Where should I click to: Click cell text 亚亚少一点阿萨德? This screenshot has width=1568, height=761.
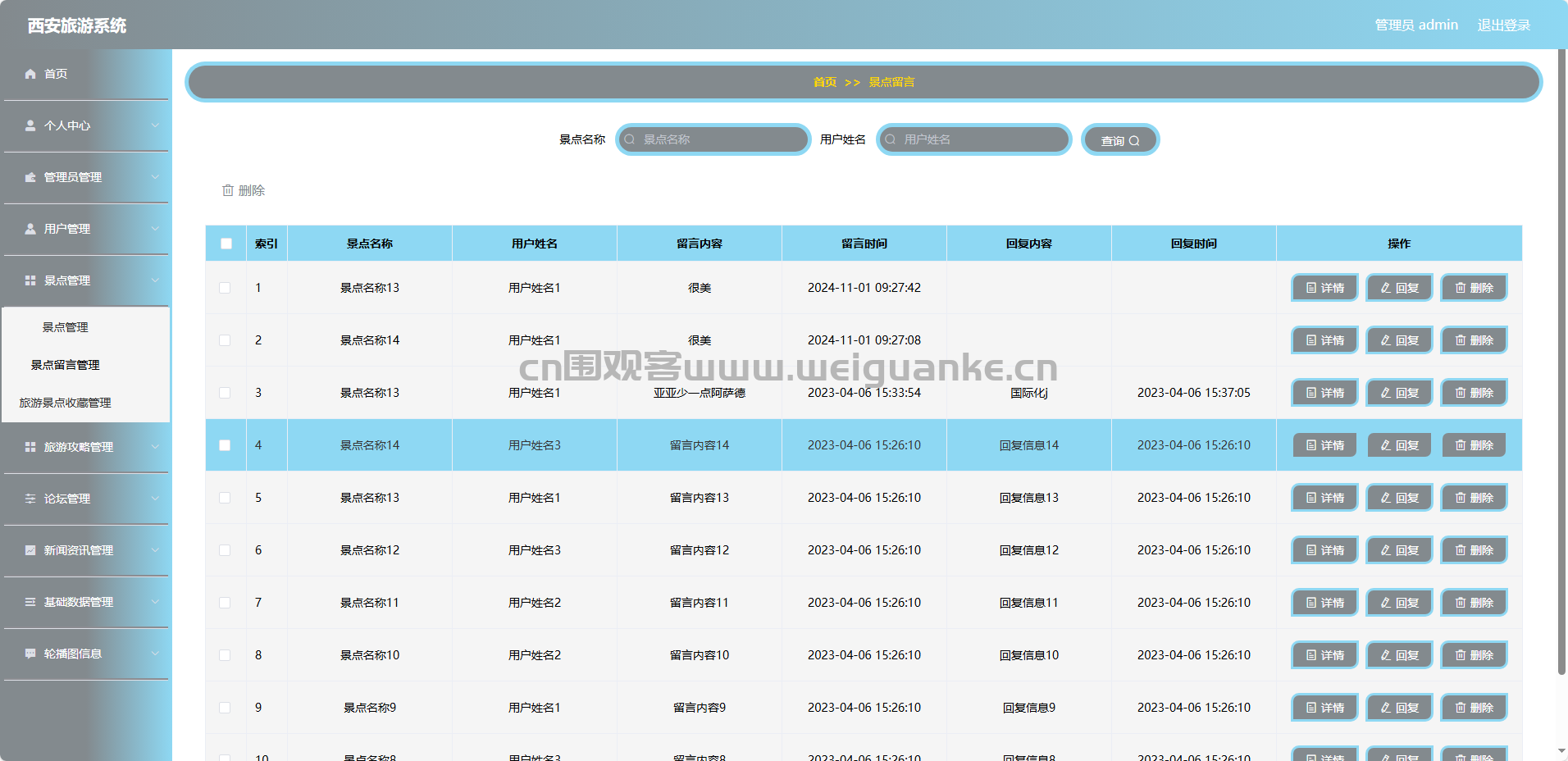[700, 393]
